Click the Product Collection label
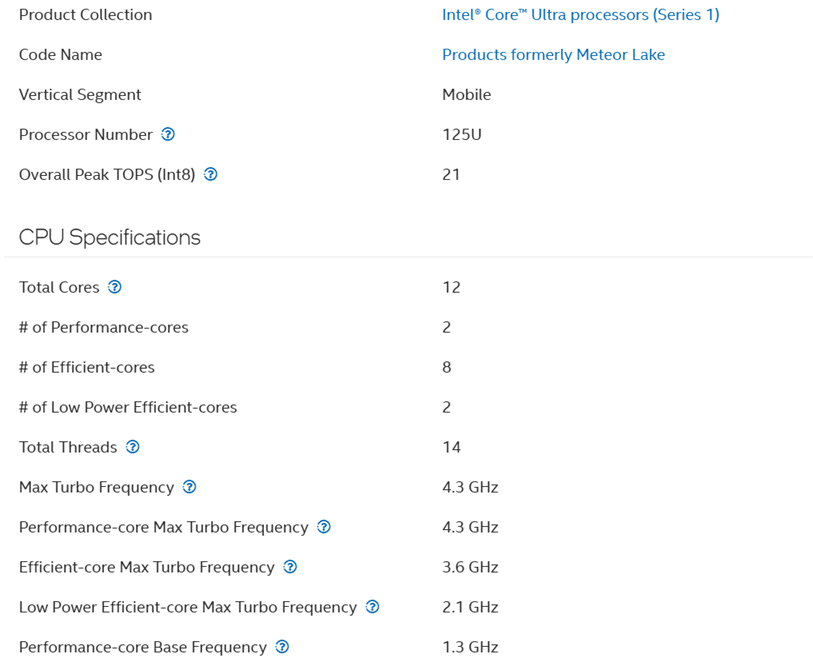This screenshot has width=813, height=670. 86,15
